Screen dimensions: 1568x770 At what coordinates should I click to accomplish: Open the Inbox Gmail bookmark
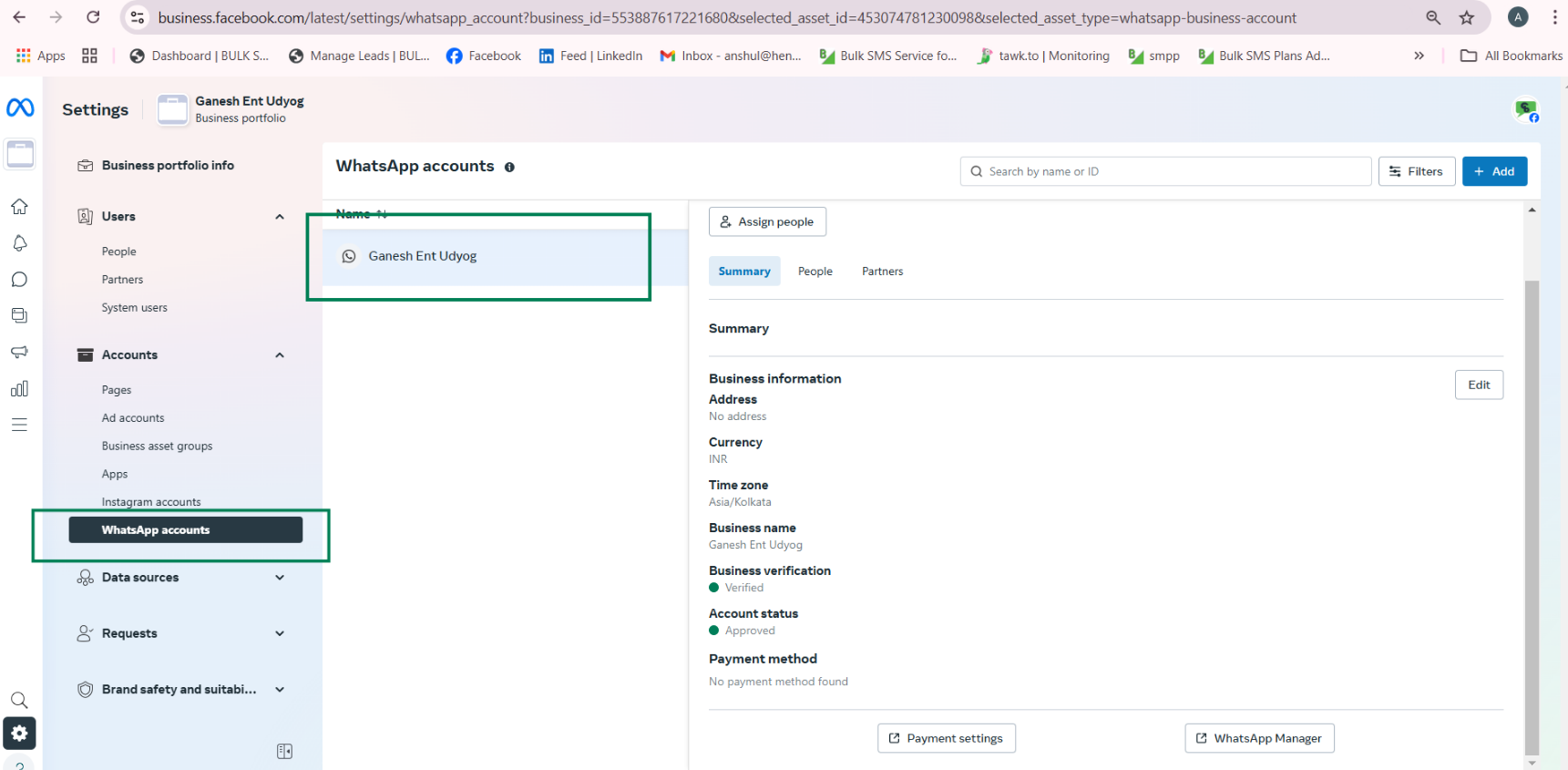731,56
